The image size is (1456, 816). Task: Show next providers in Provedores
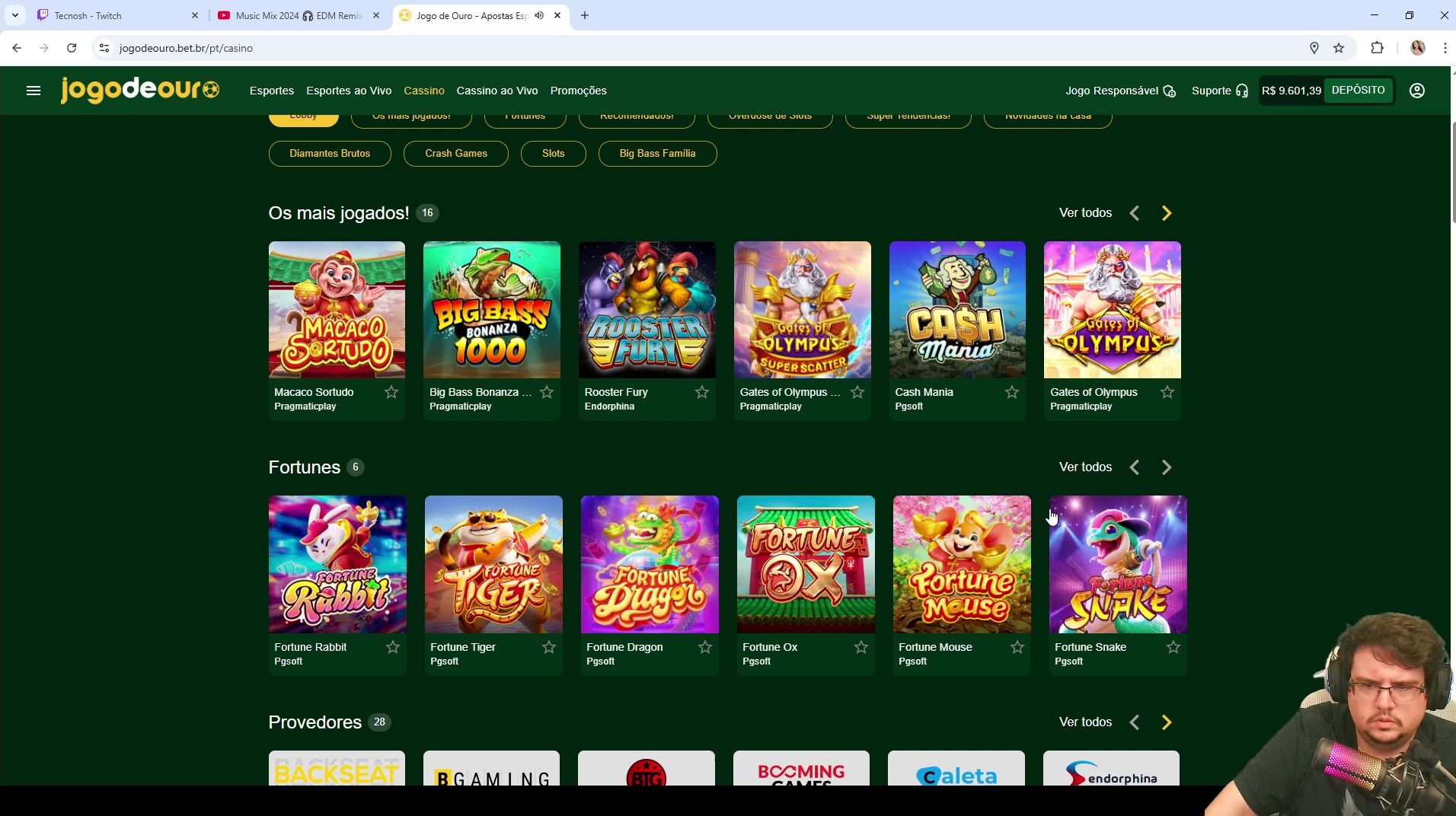(1167, 722)
